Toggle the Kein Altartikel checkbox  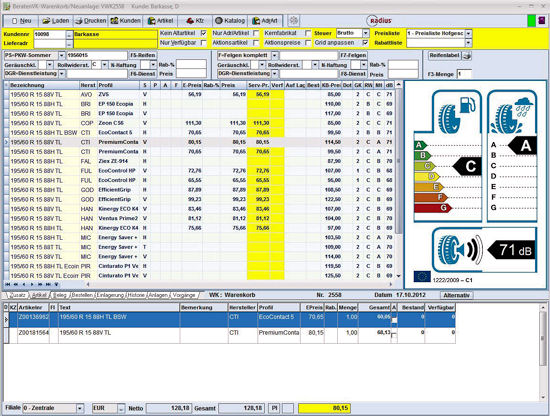point(203,33)
